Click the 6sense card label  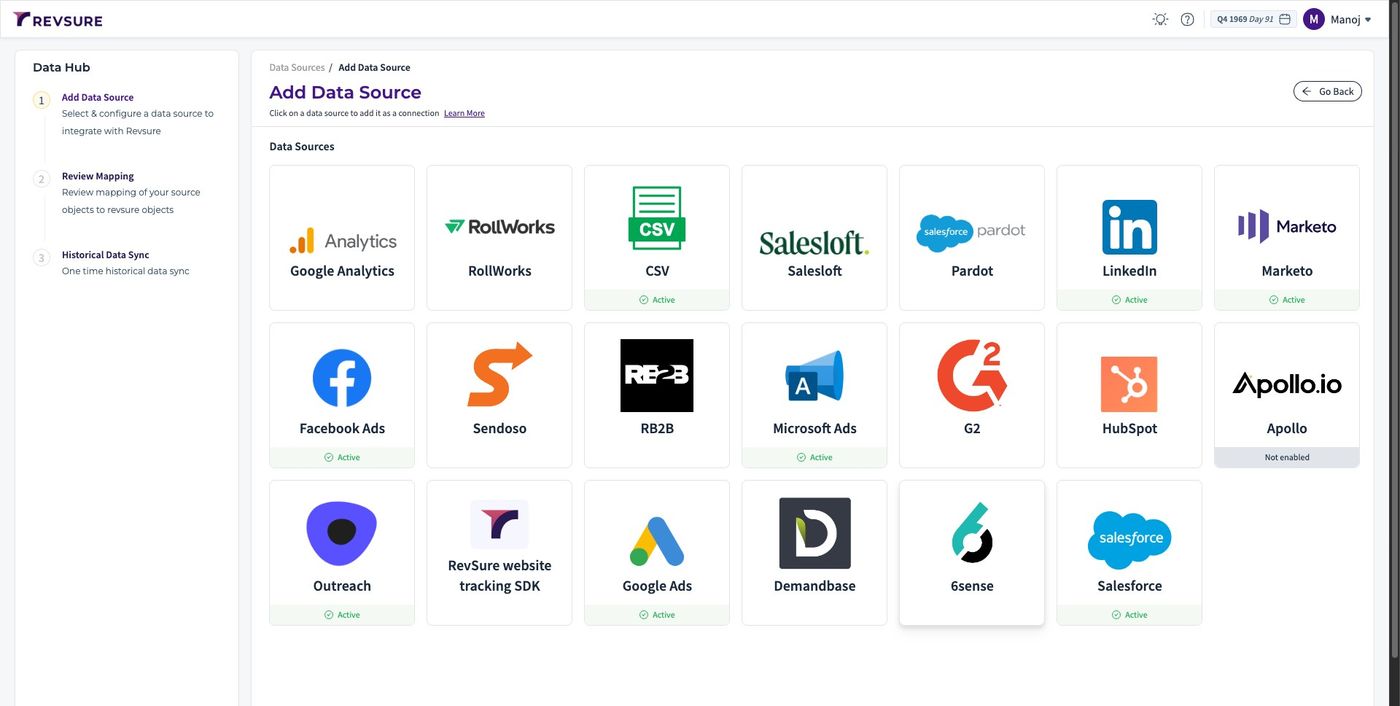[x=972, y=586]
